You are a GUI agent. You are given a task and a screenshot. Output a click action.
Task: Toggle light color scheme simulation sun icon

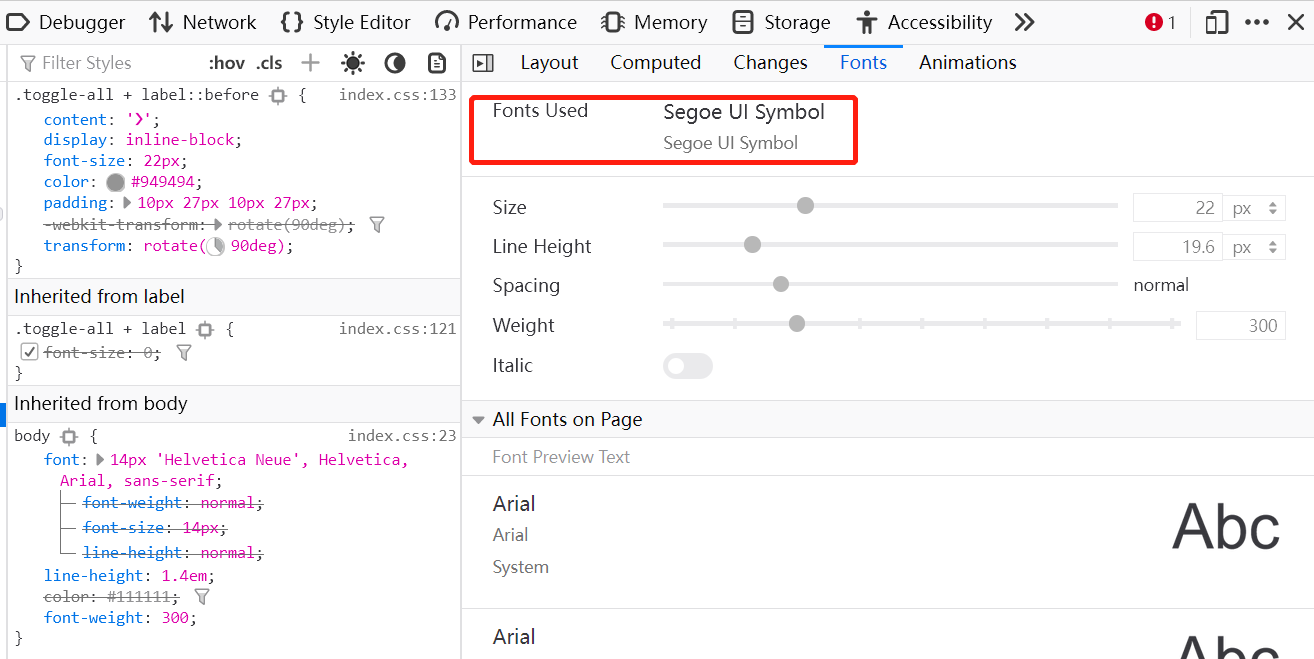tap(353, 63)
